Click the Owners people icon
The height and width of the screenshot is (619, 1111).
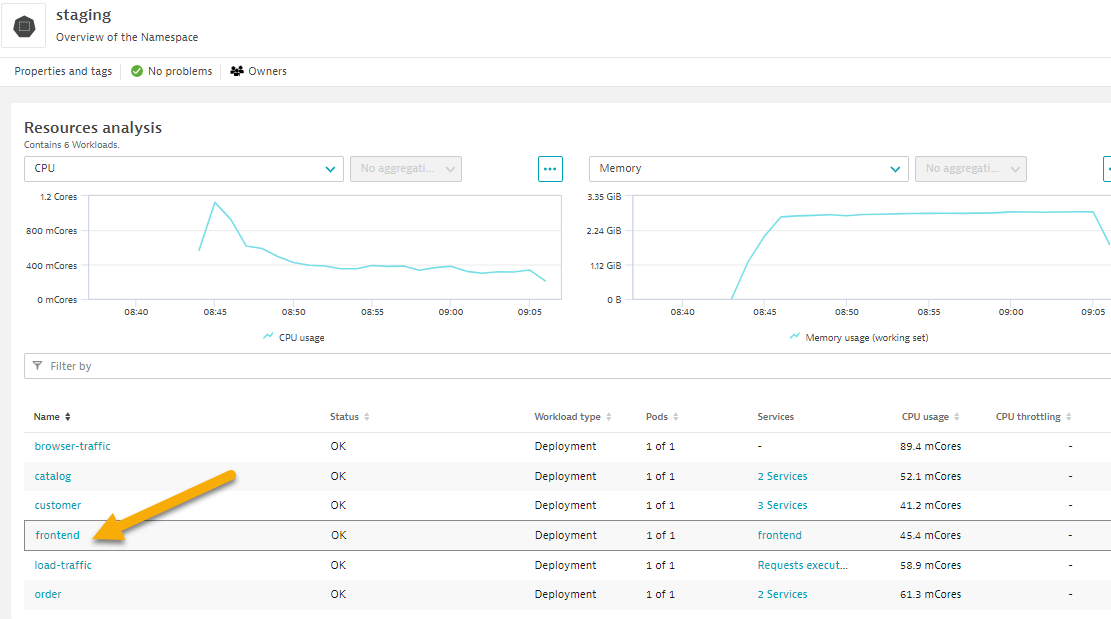[x=237, y=72]
